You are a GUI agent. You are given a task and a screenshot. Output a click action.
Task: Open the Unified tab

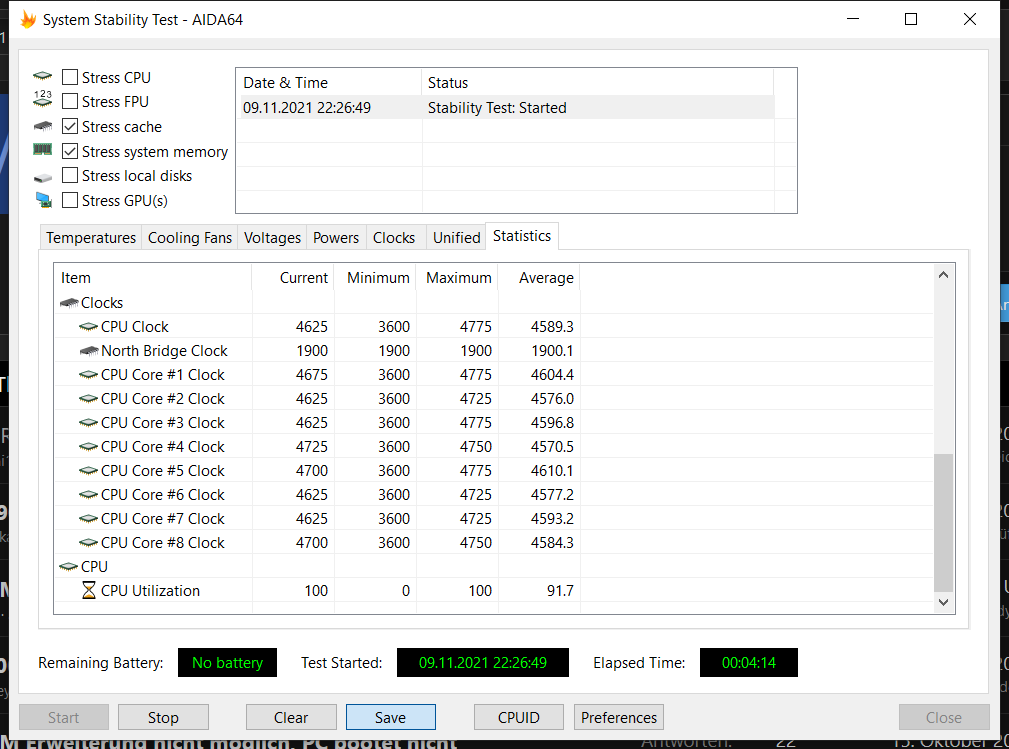click(x=456, y=237)
